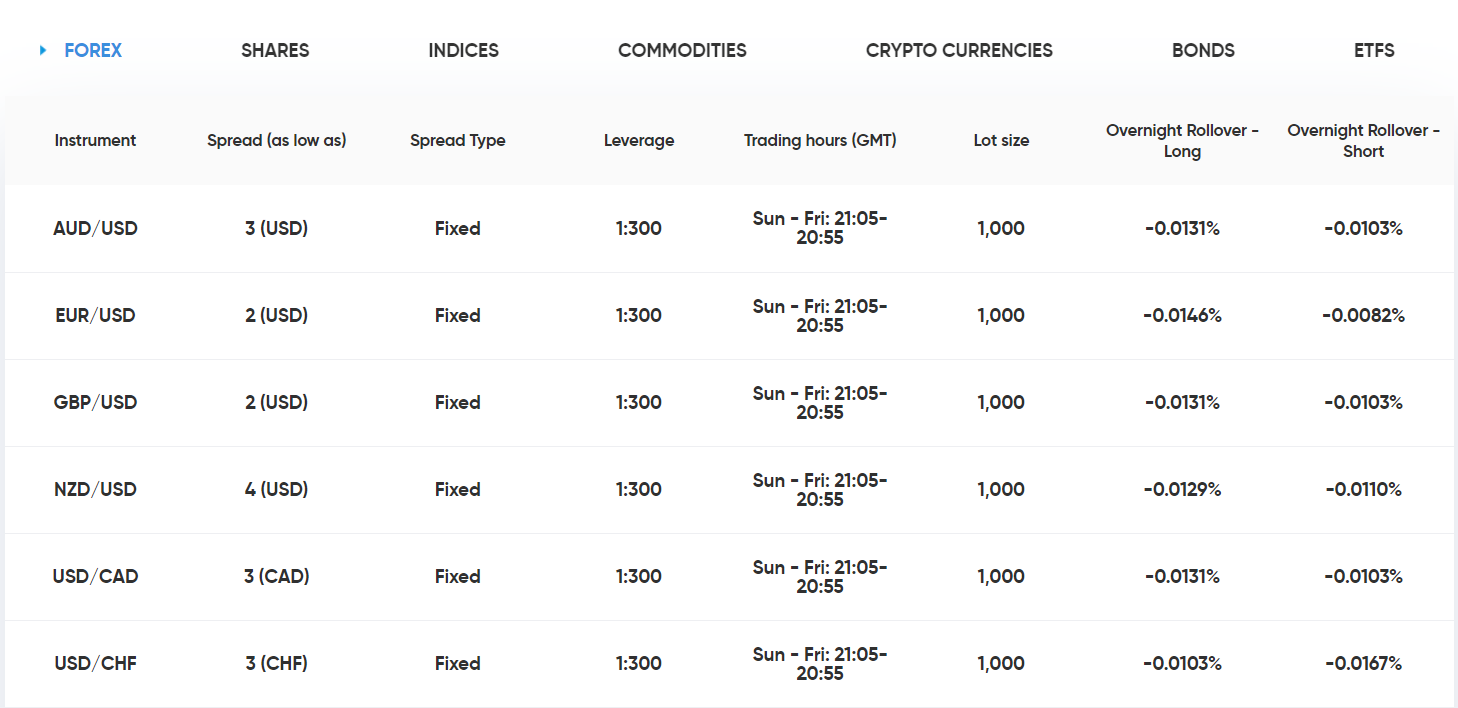Choose the EUR/USD instrument
This screenshot has height=708, width=1458.
click(95, 315)
